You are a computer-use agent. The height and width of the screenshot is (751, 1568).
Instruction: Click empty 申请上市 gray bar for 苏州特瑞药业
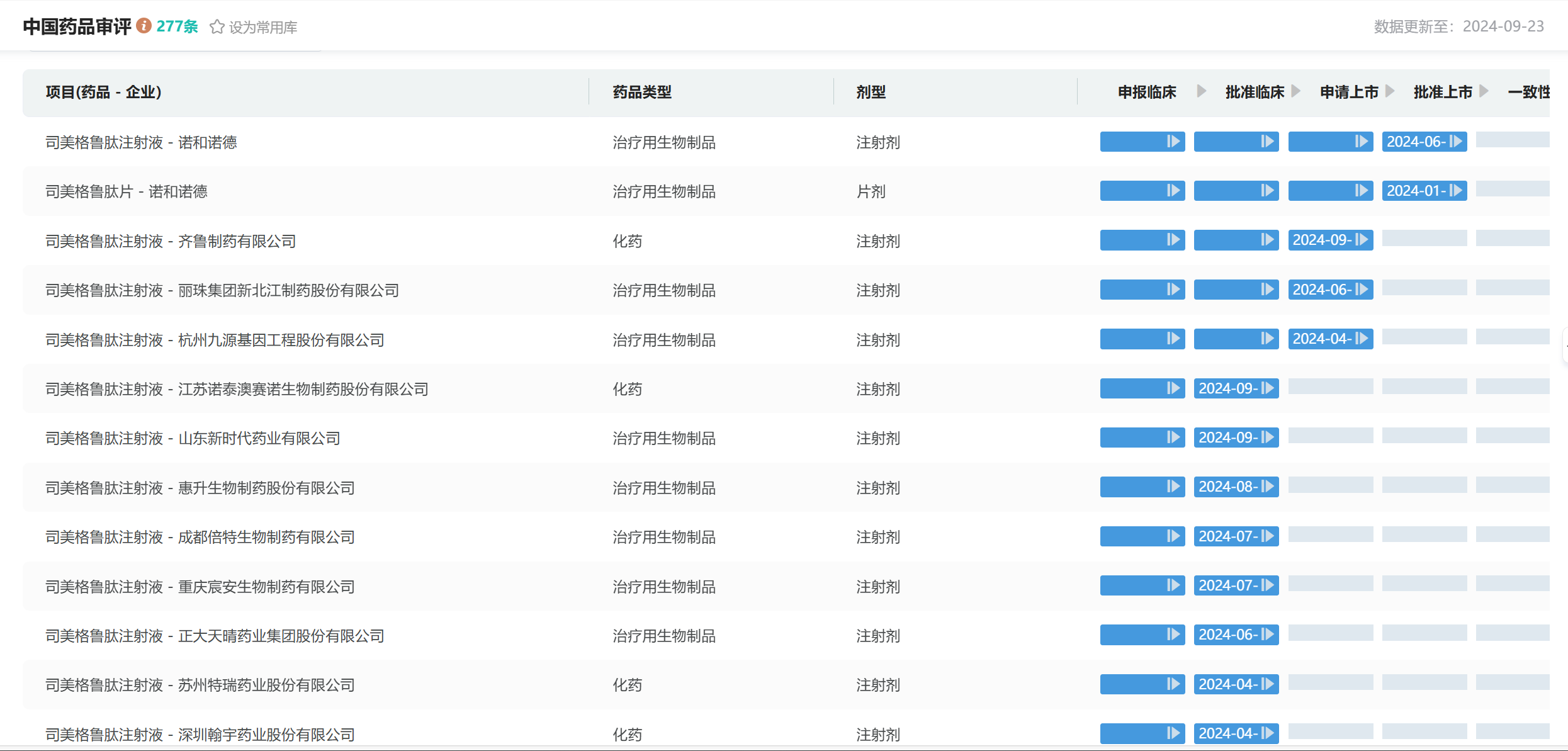tap(1330, 682)
